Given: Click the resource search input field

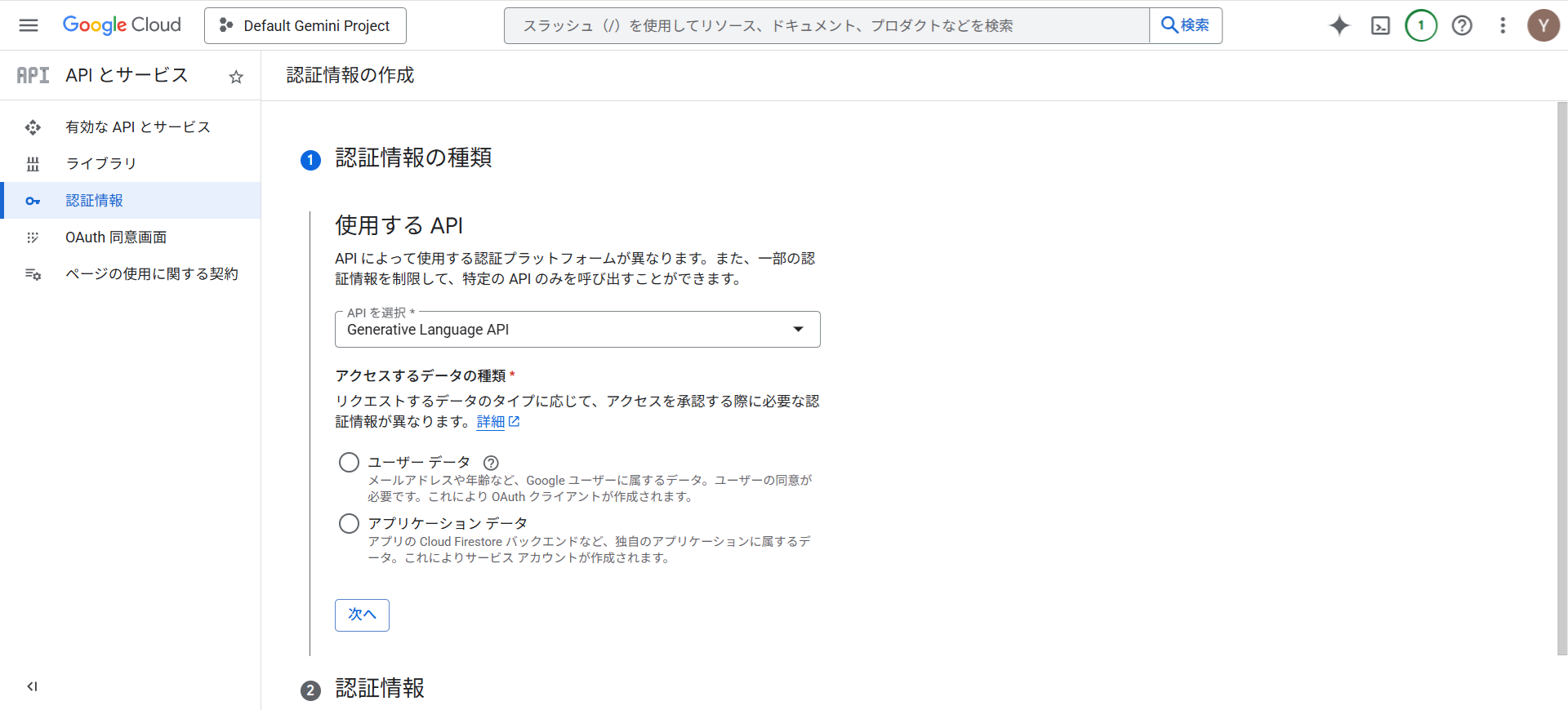Looking at the screenshot, I should [x=826, y=25].
